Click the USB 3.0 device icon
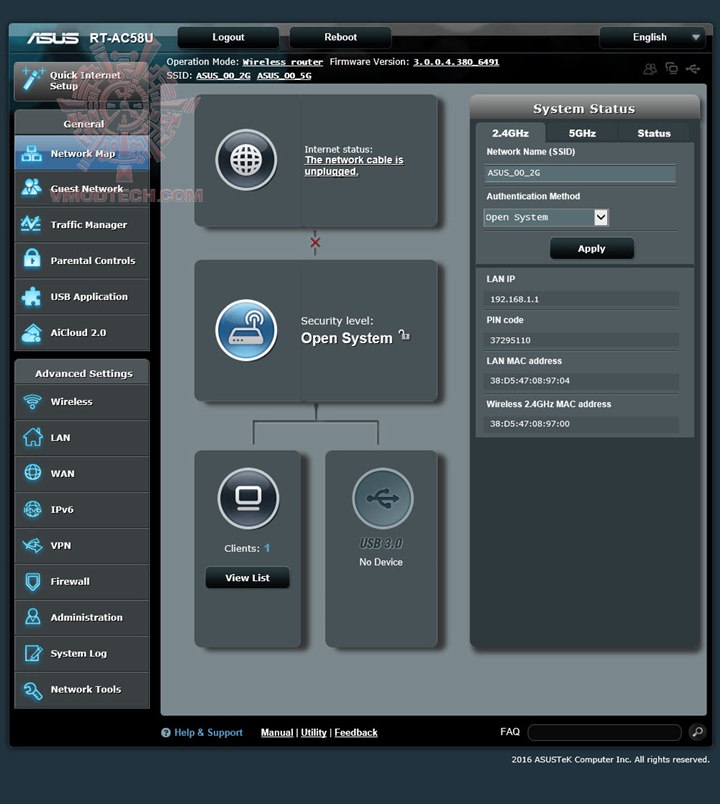This screenshot has width=720, height=804. [x=383, y=498]
